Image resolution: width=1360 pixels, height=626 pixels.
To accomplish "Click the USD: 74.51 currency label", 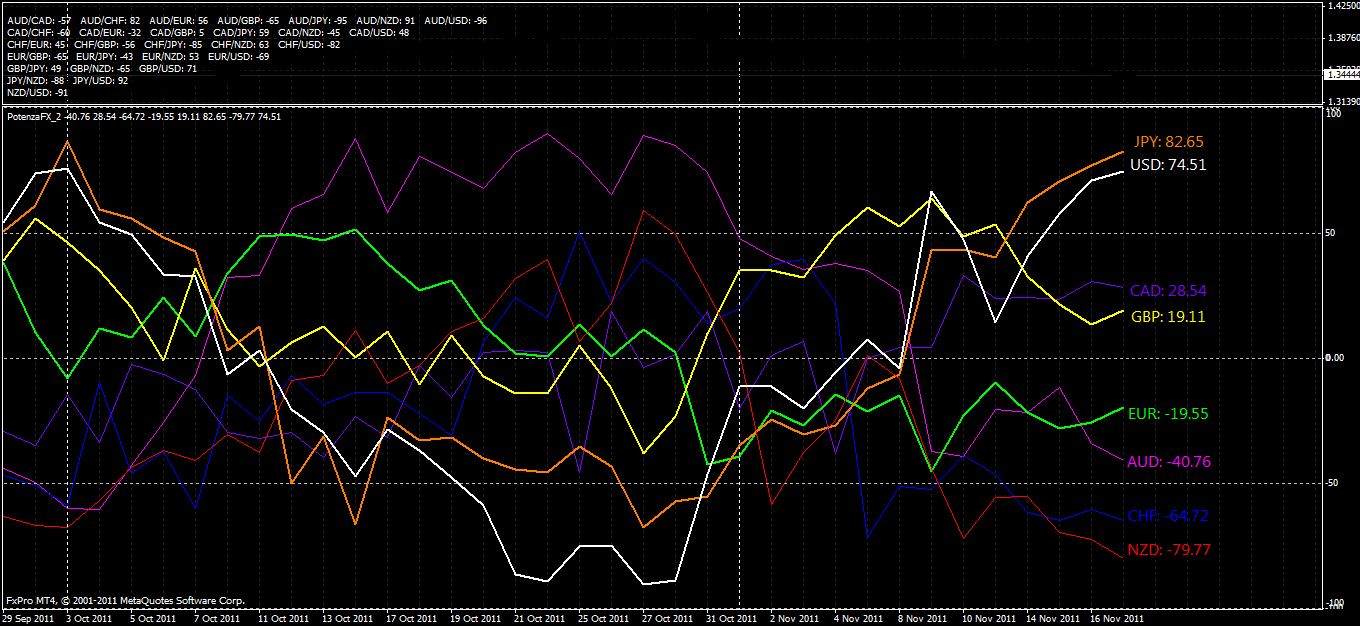I will coord(1167,165).
